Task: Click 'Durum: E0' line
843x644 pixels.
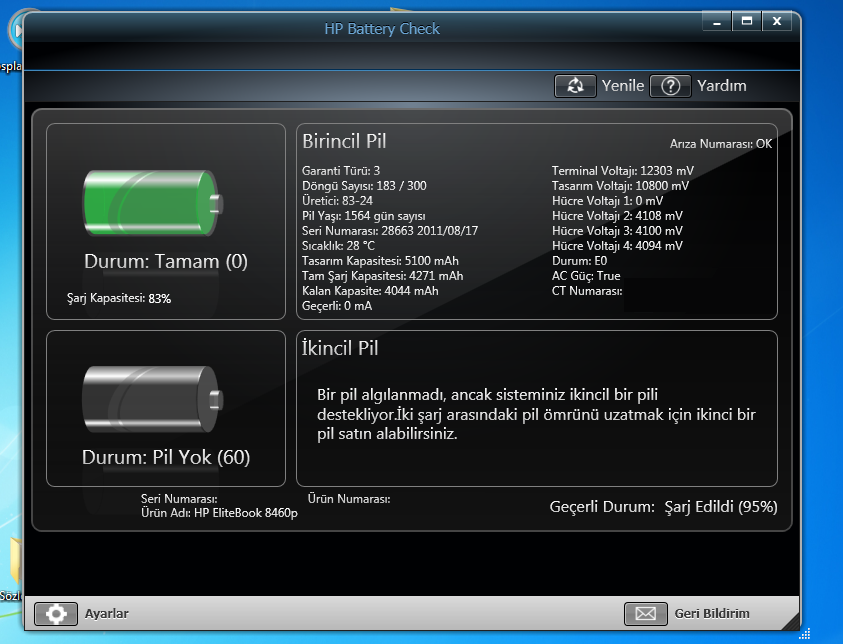Action: (580, 261)
